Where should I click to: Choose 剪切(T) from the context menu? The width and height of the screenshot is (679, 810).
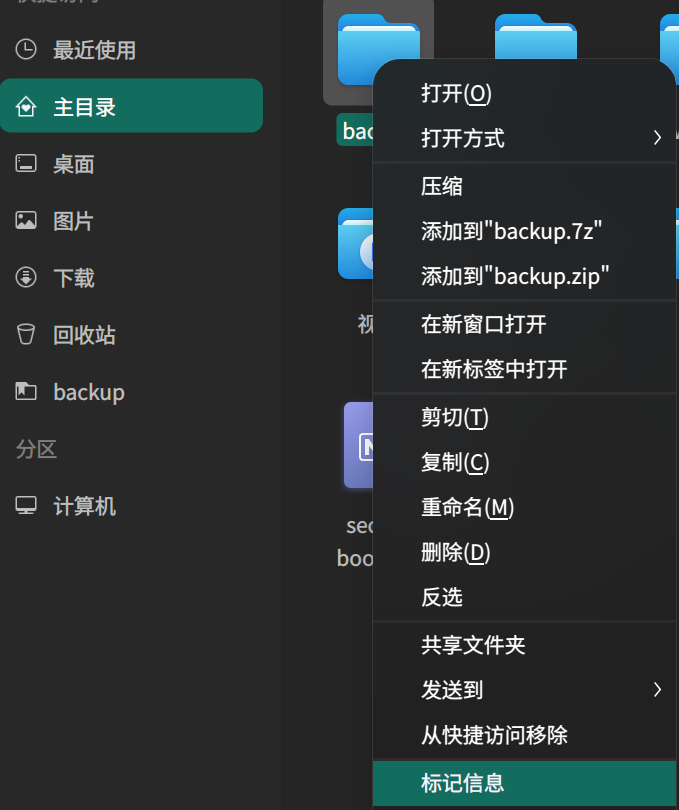click(x=524, y=417)
